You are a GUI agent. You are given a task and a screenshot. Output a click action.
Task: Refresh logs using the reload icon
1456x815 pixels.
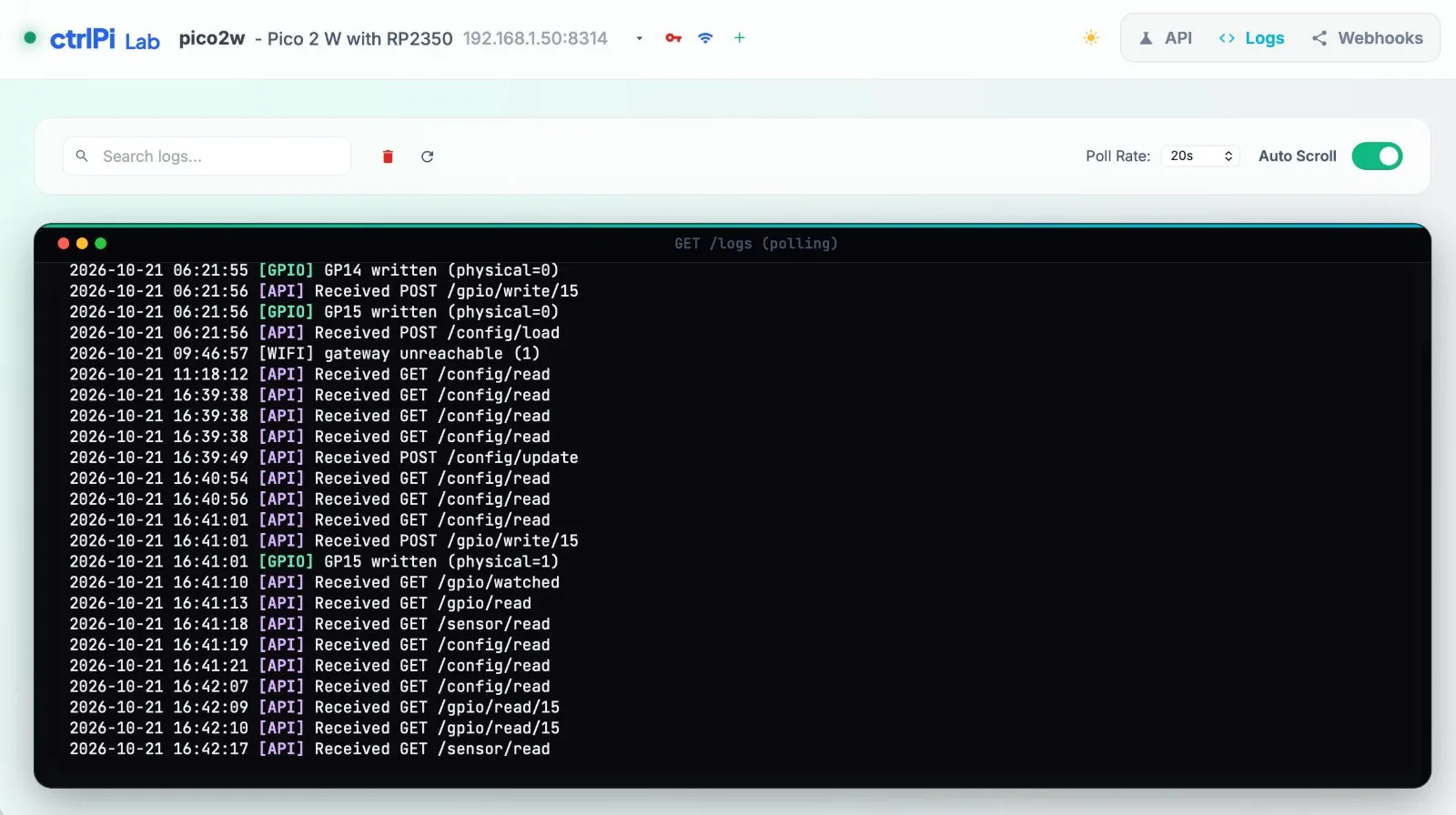[427, 156]
